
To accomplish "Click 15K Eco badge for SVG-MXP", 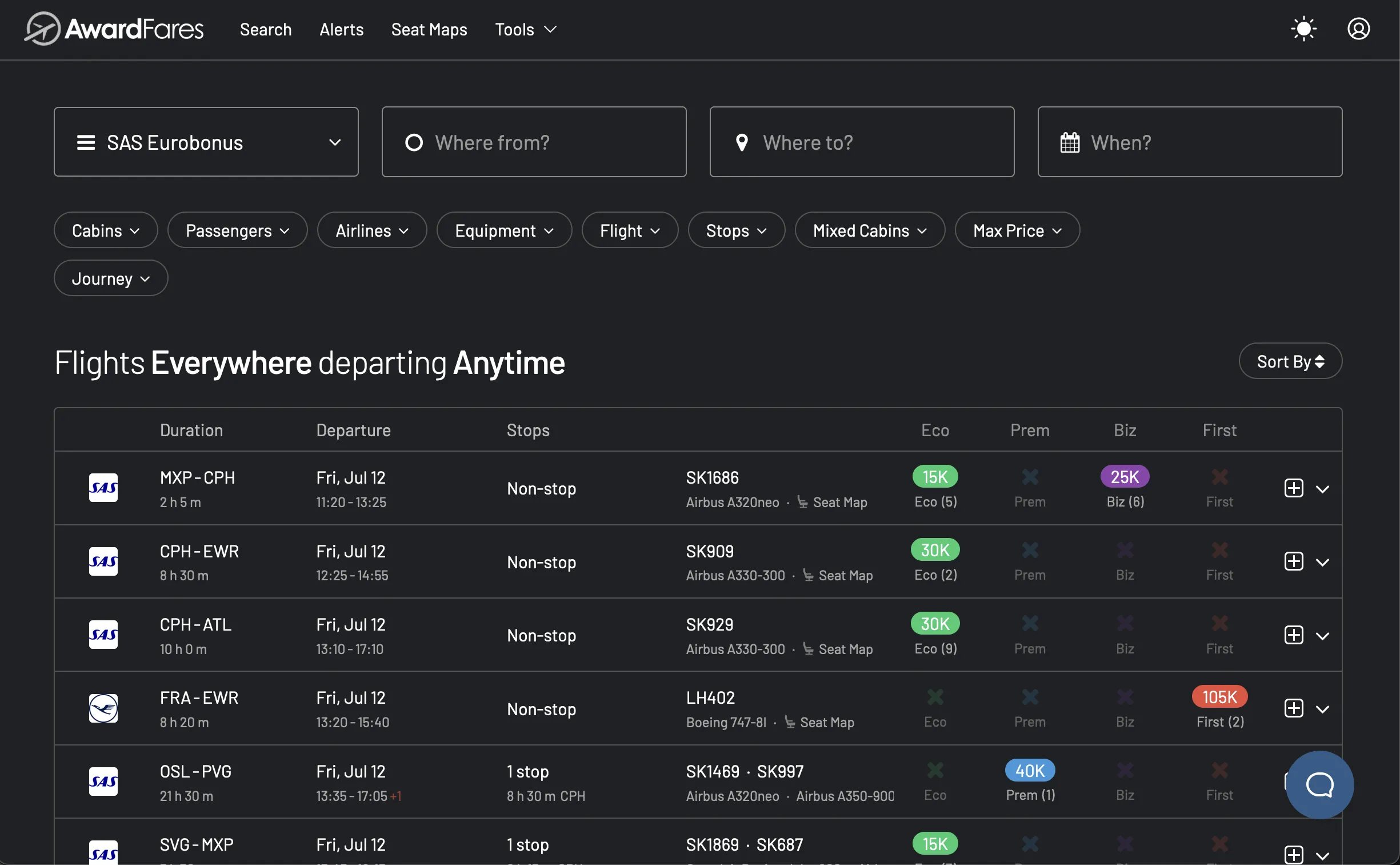I will click(x=935, y=844).
